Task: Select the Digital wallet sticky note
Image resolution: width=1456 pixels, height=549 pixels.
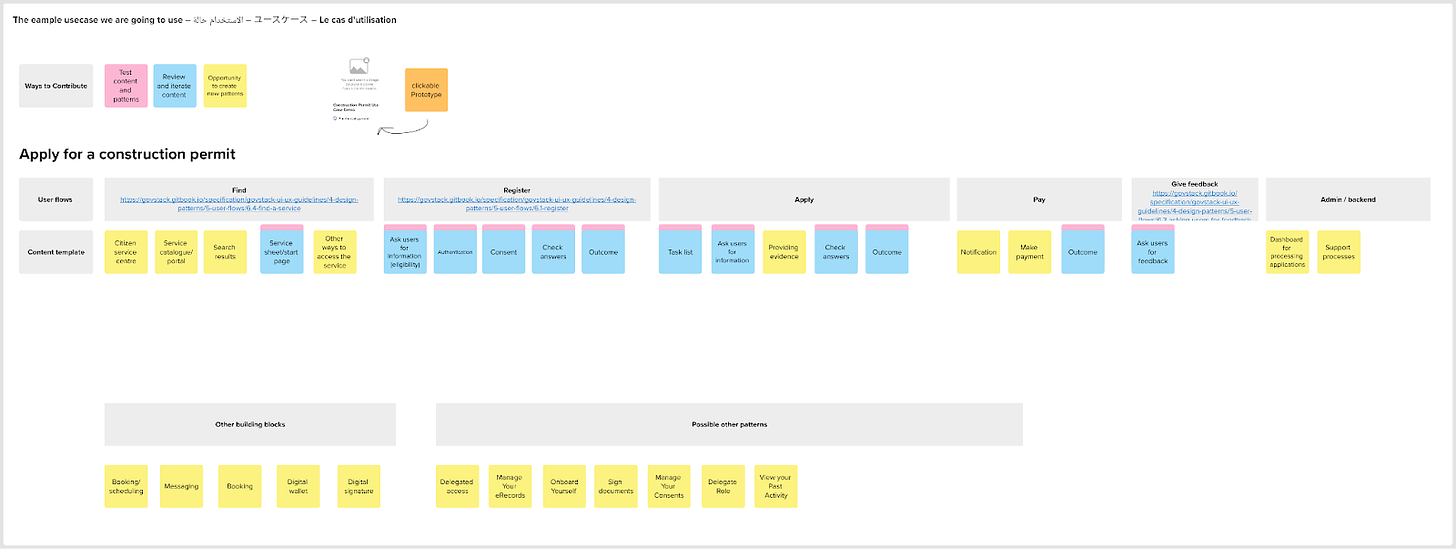Action: click(297, 486)
